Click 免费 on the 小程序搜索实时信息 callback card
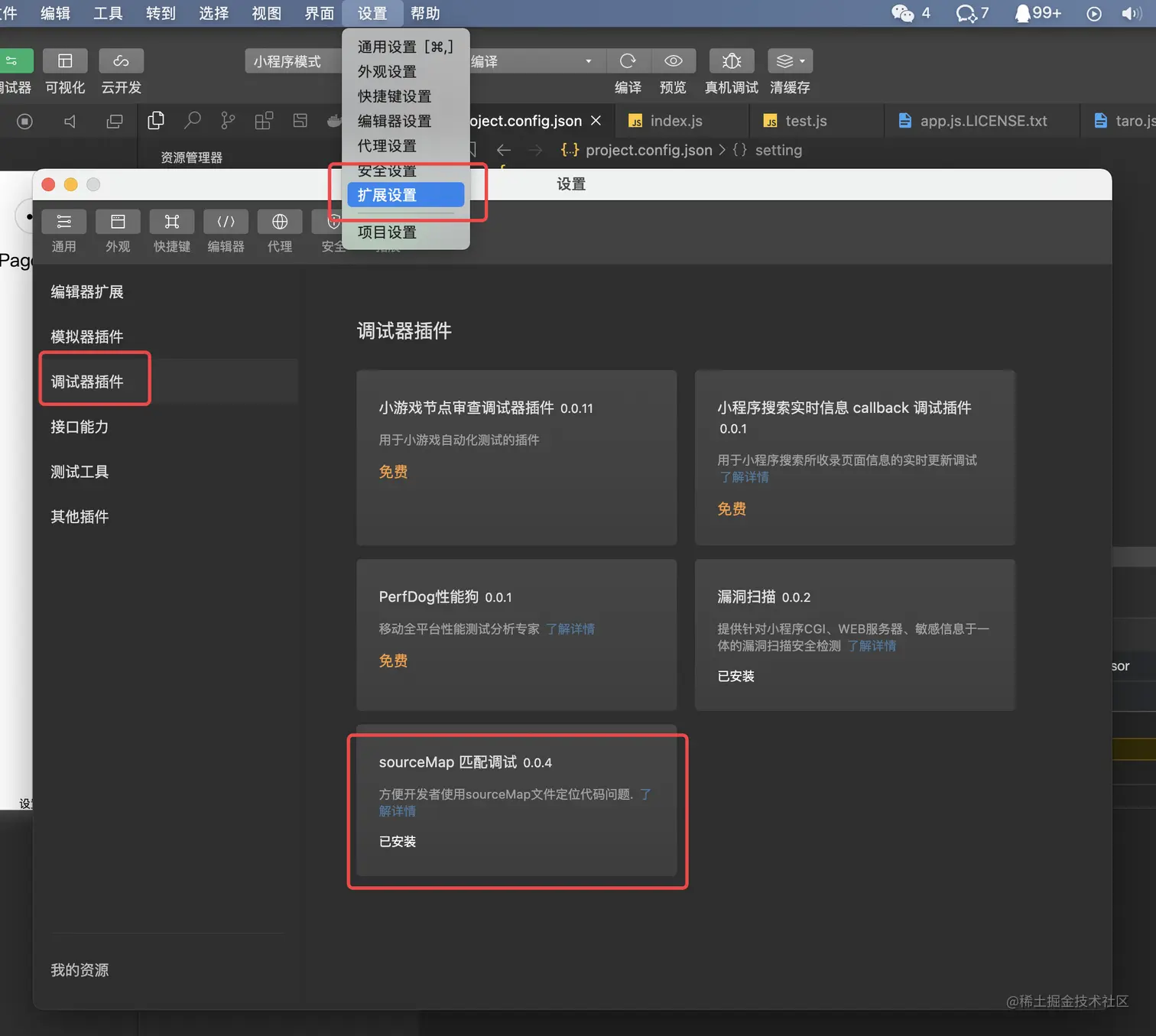 [732, 508]
